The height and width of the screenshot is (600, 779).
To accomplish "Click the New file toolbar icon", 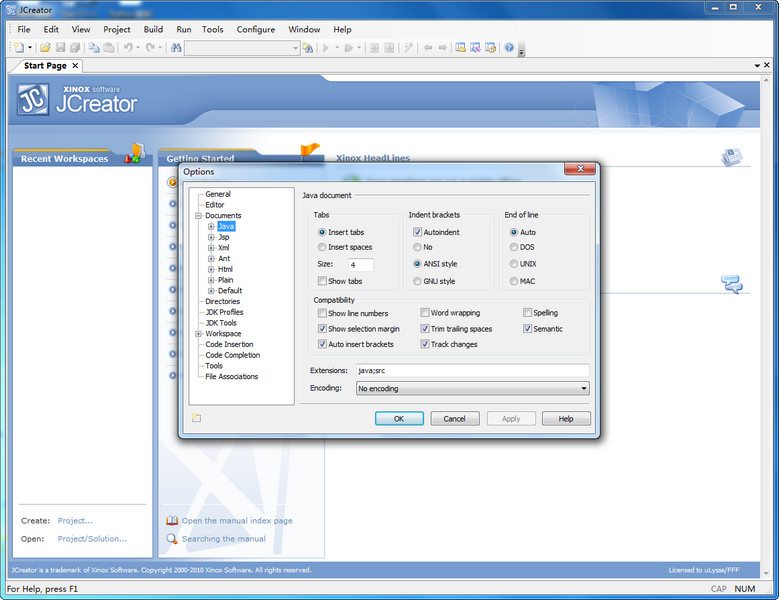I will coord(19,48).
